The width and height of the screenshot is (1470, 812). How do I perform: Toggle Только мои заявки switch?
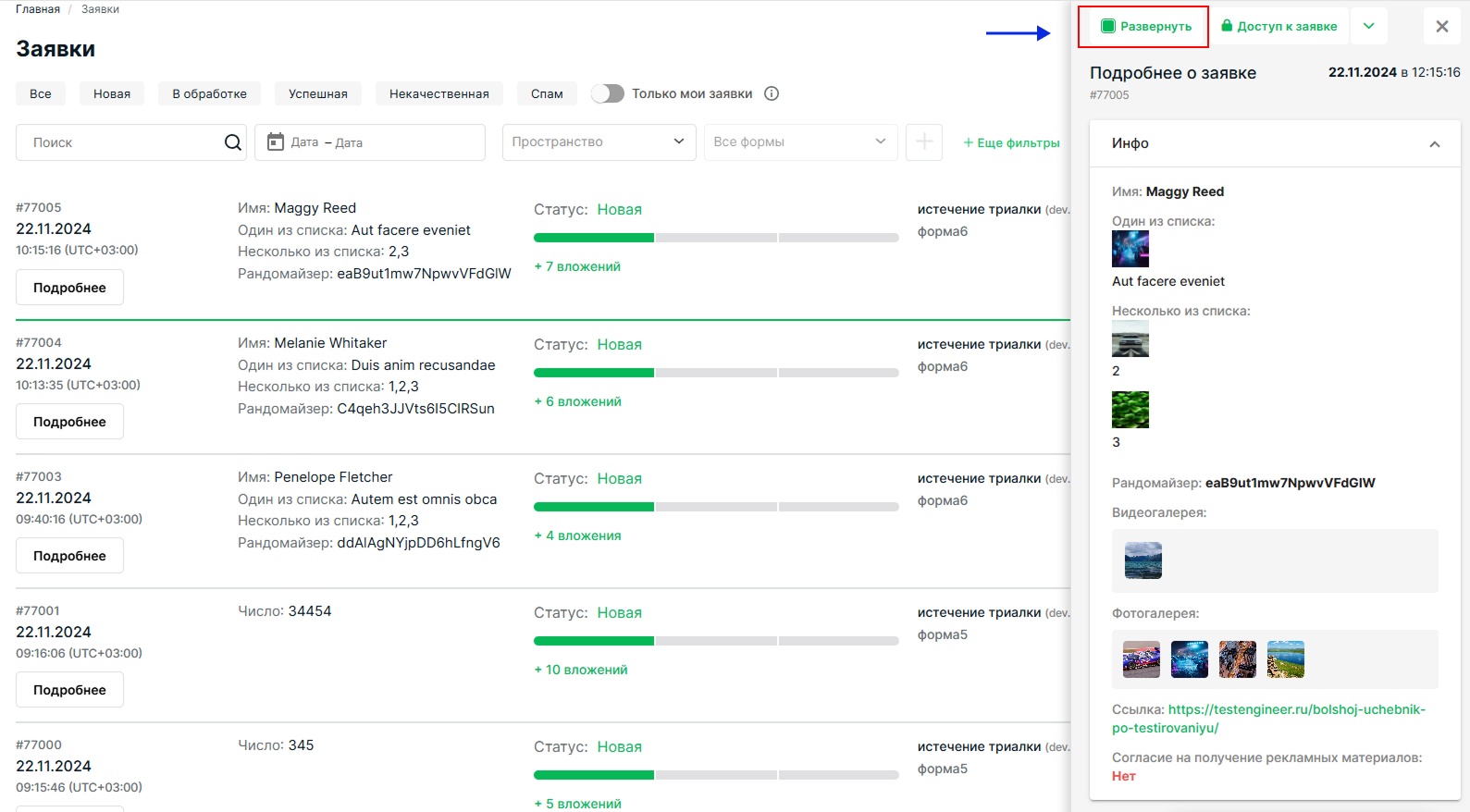click(x=608, y=93)
